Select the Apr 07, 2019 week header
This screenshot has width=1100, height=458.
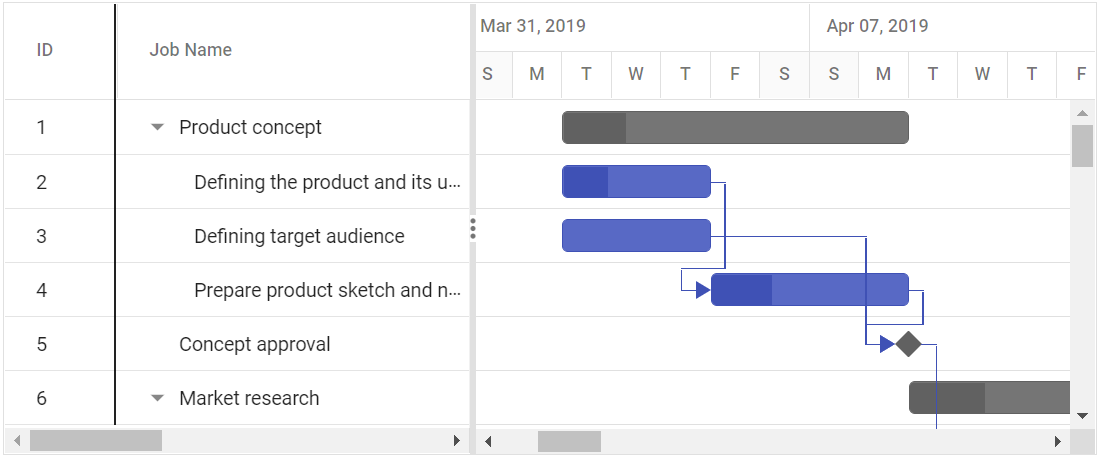[x=877, y=26]
